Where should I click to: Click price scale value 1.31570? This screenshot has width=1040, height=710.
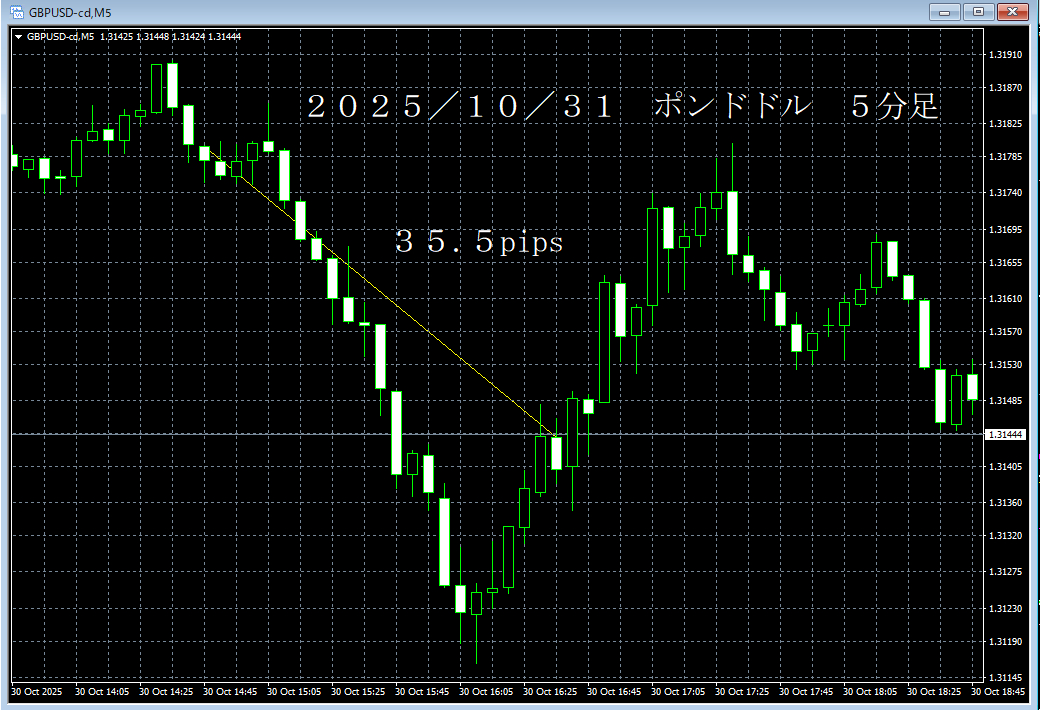point(1006,332)
